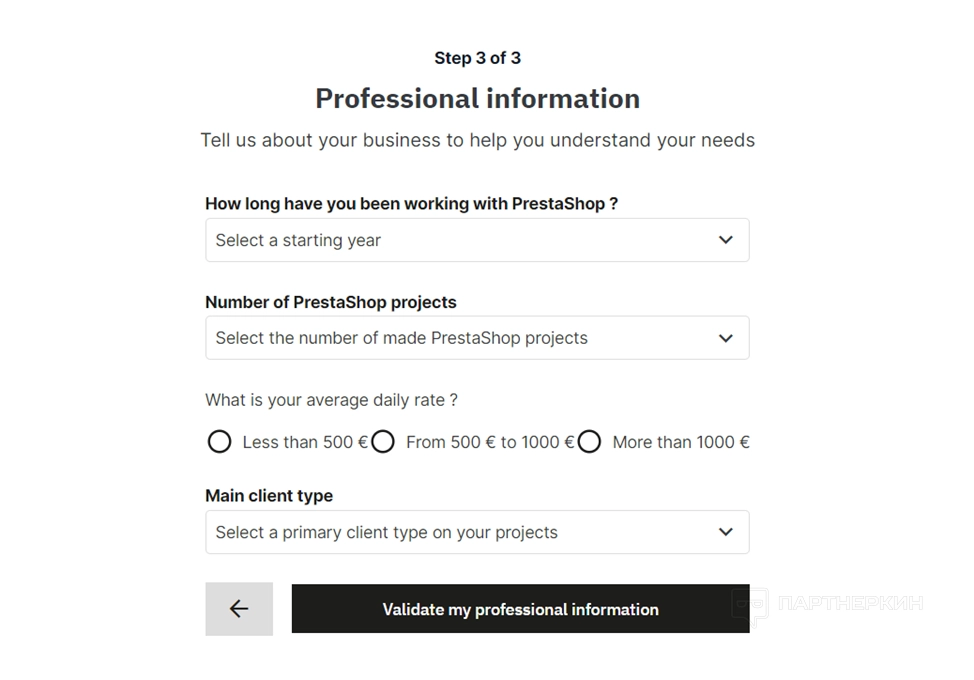974x680 pixels.
Task: Click the "Step 3 of 3" indicator
Action: [477, 58]
